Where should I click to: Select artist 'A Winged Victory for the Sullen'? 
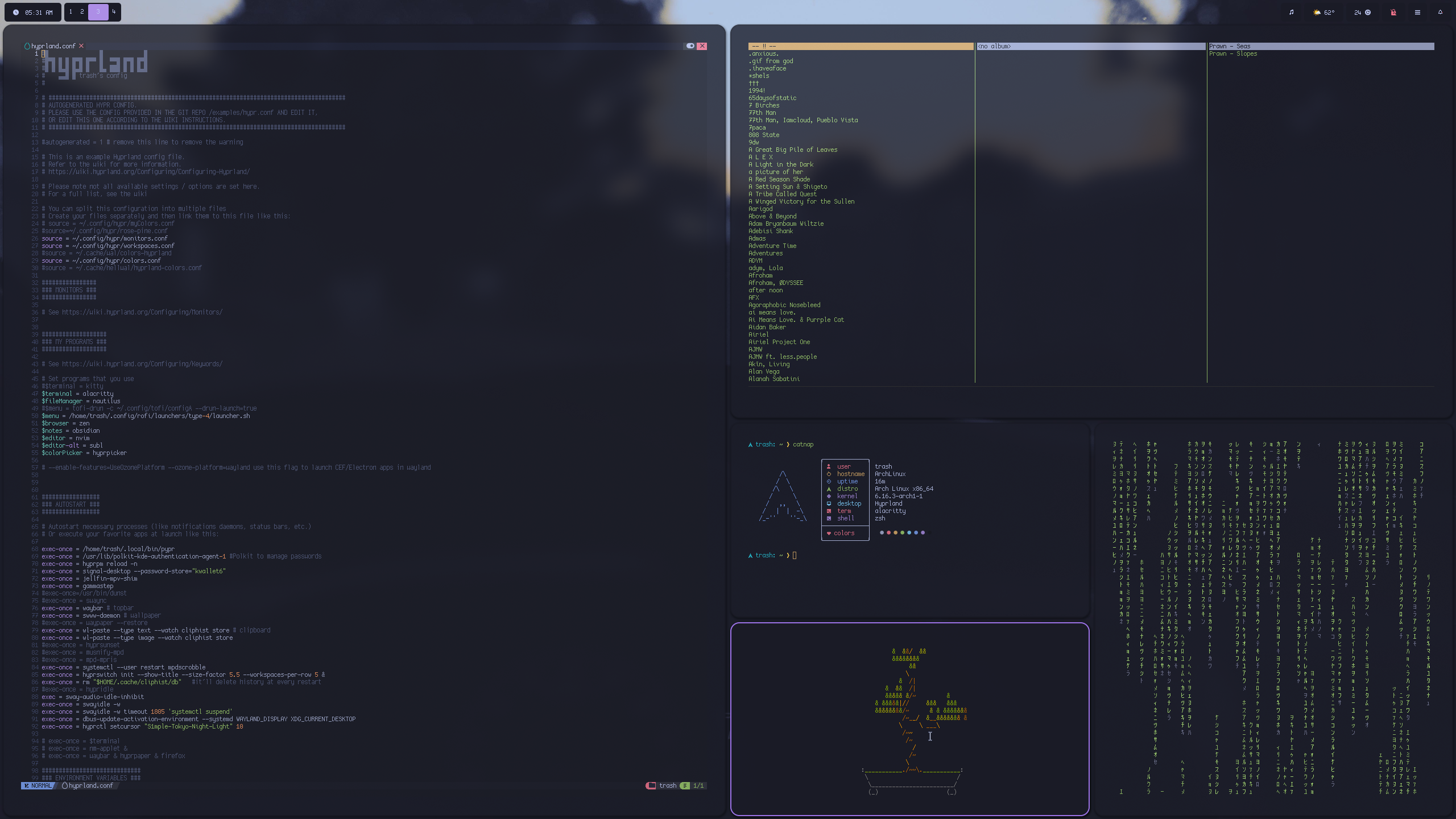[x=801, y=201]
